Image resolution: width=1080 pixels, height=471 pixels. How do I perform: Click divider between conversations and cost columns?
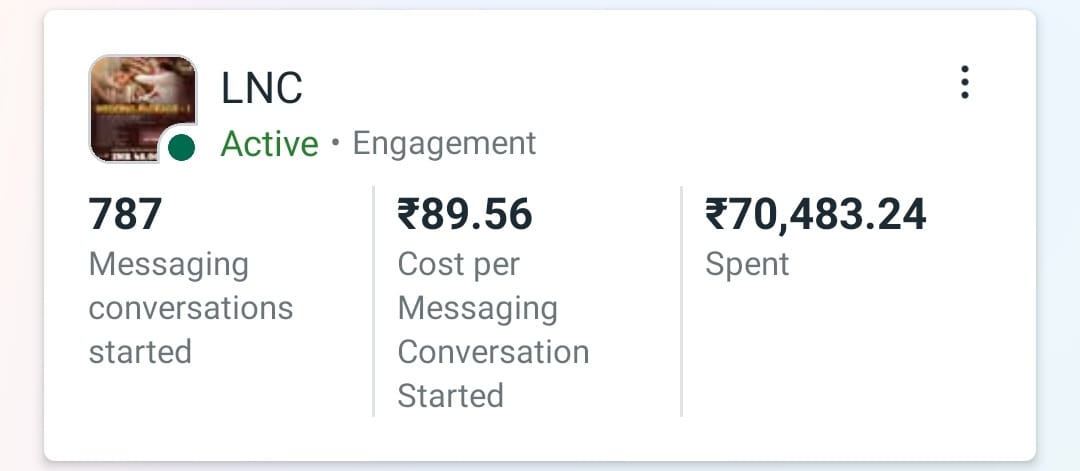[x=373, y=300]
